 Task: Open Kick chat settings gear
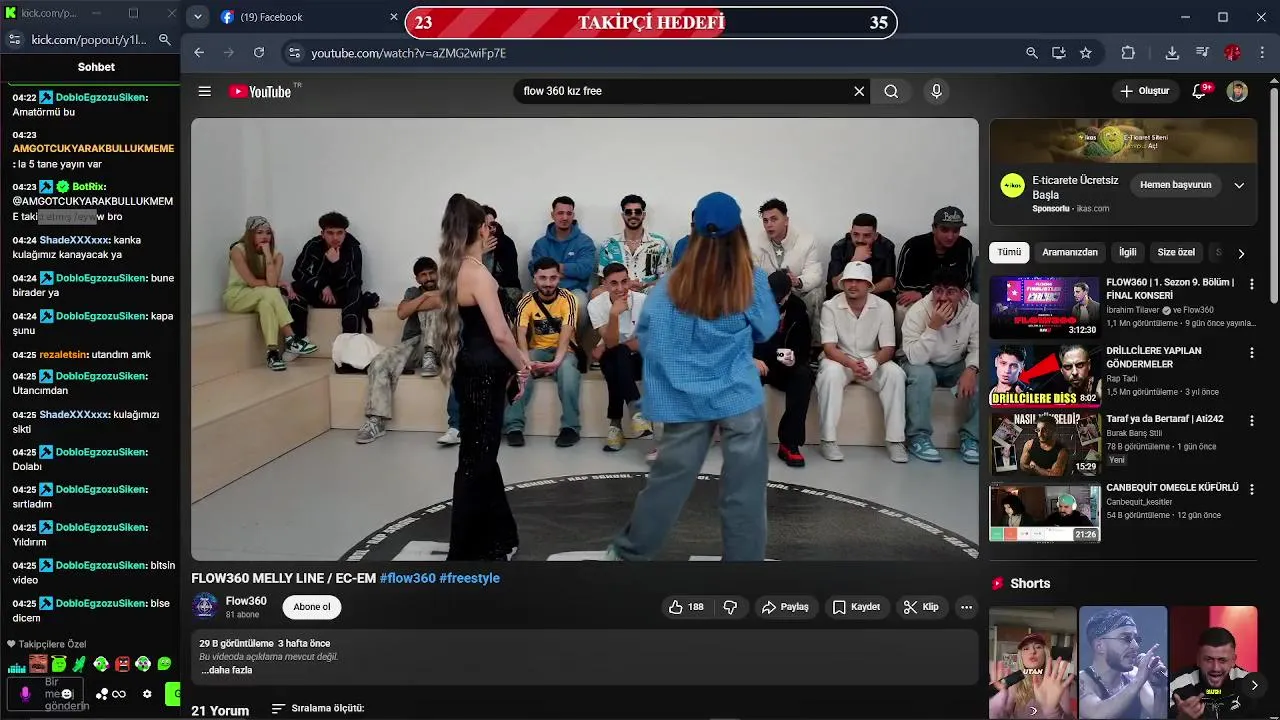click(x=147, y=694)
